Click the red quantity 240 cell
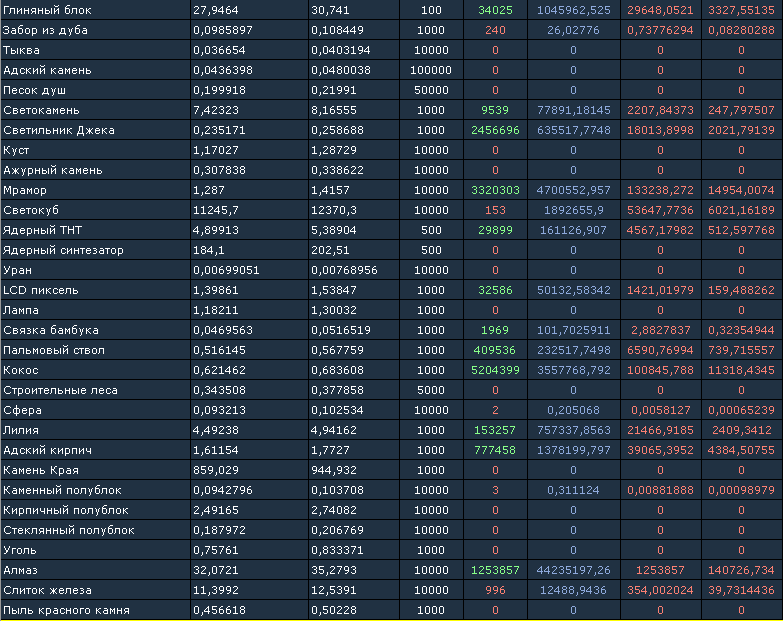Screen dimensions: 783x621 point(495,30)
